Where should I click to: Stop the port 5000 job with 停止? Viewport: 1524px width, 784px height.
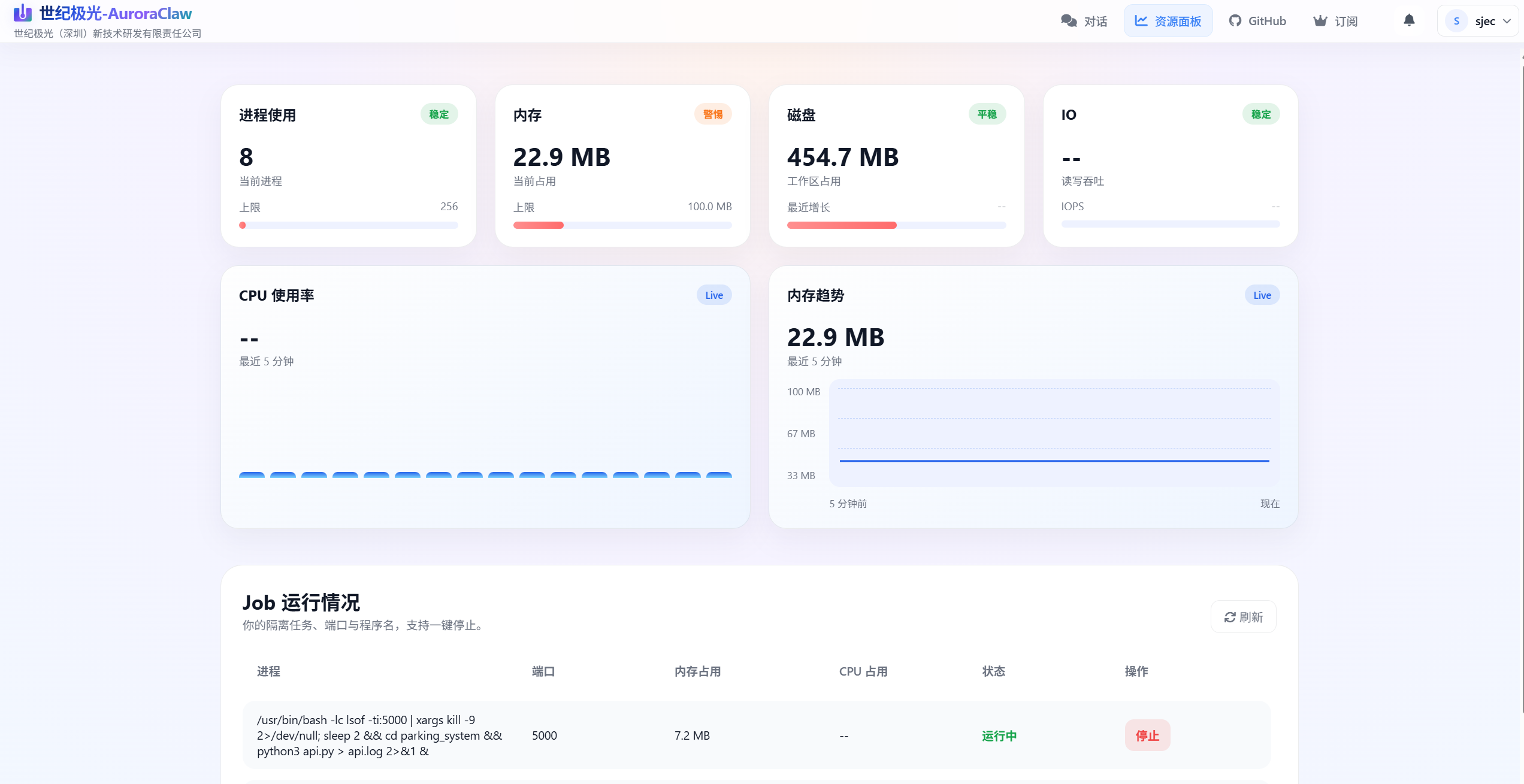point(1147,735)
